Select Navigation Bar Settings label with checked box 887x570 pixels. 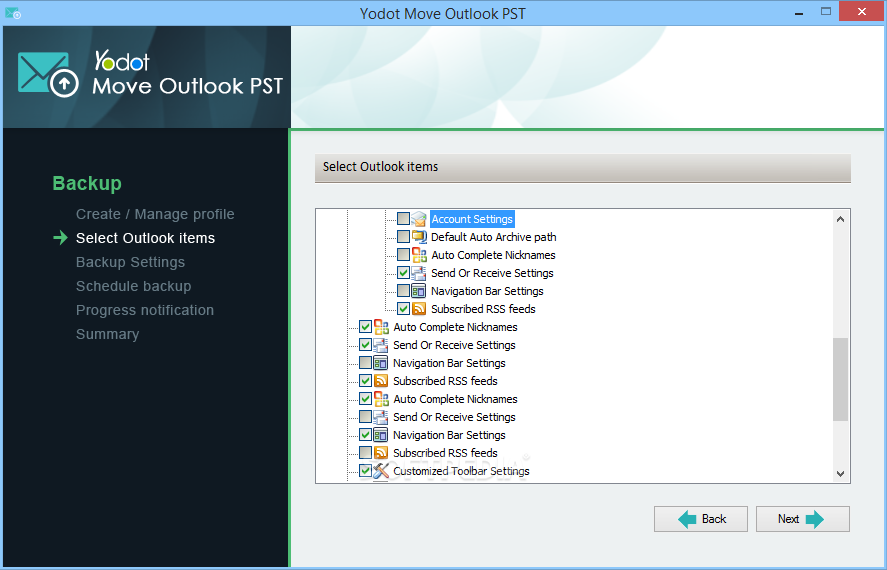click(449, 435)
